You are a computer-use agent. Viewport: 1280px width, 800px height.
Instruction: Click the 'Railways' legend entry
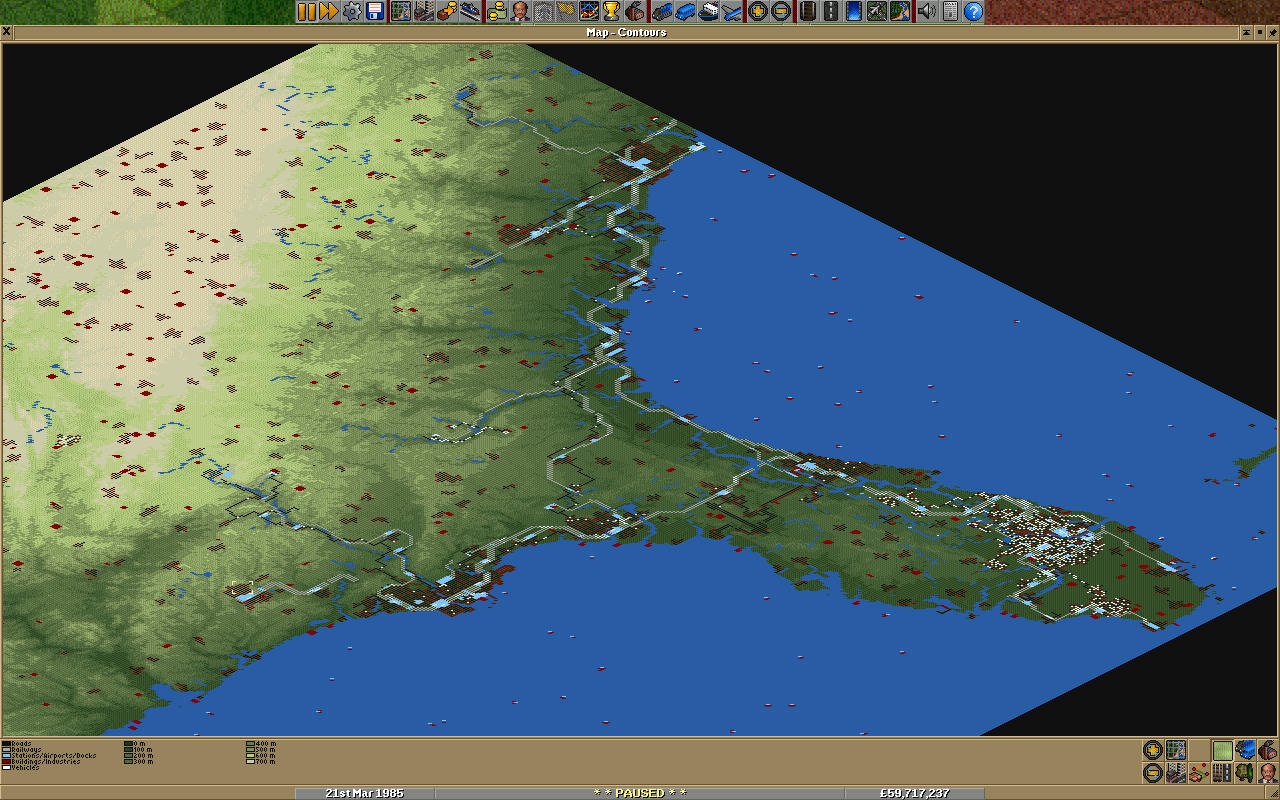coord(21,750)
